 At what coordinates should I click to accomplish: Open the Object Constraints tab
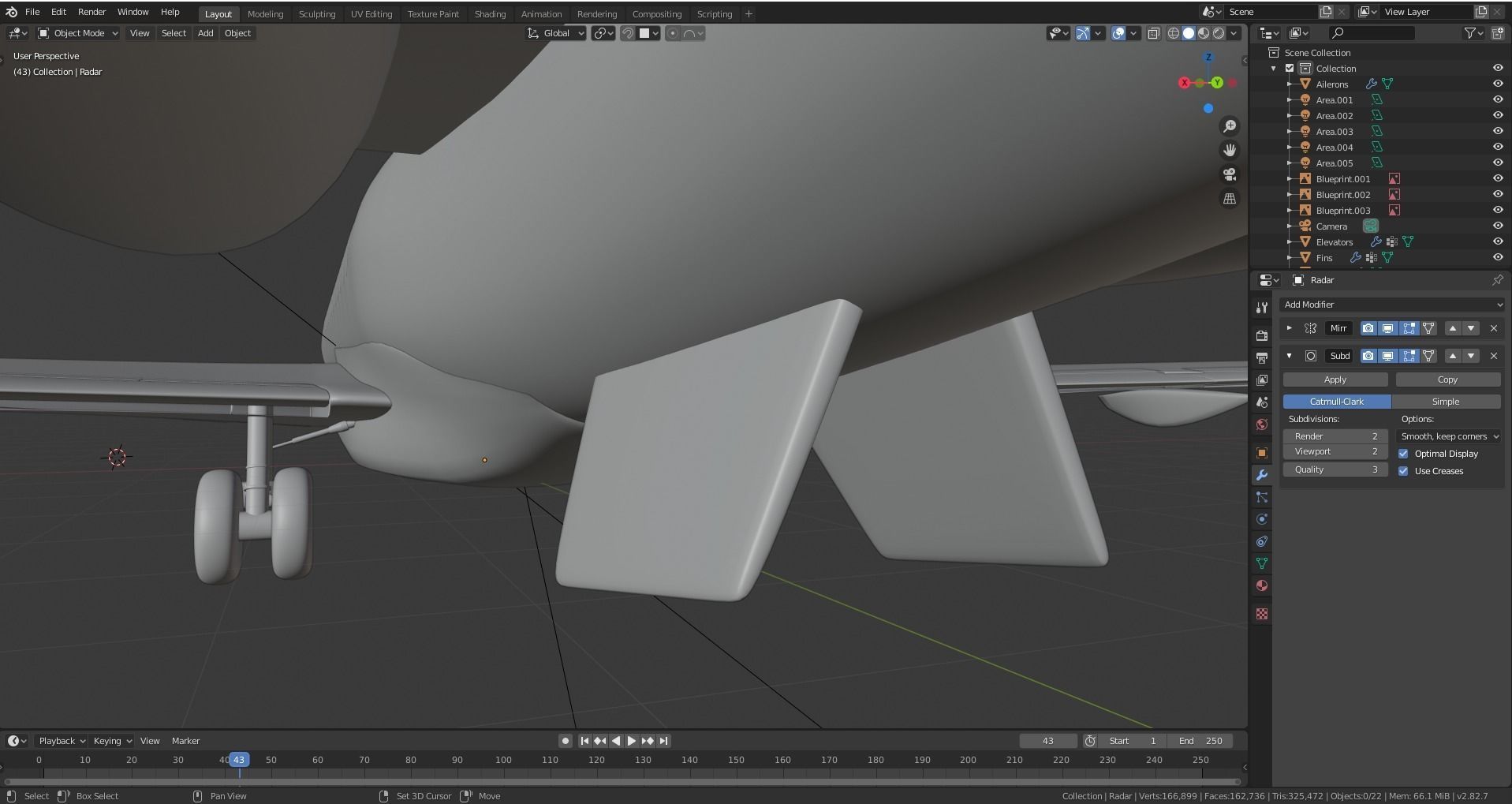1262,541
